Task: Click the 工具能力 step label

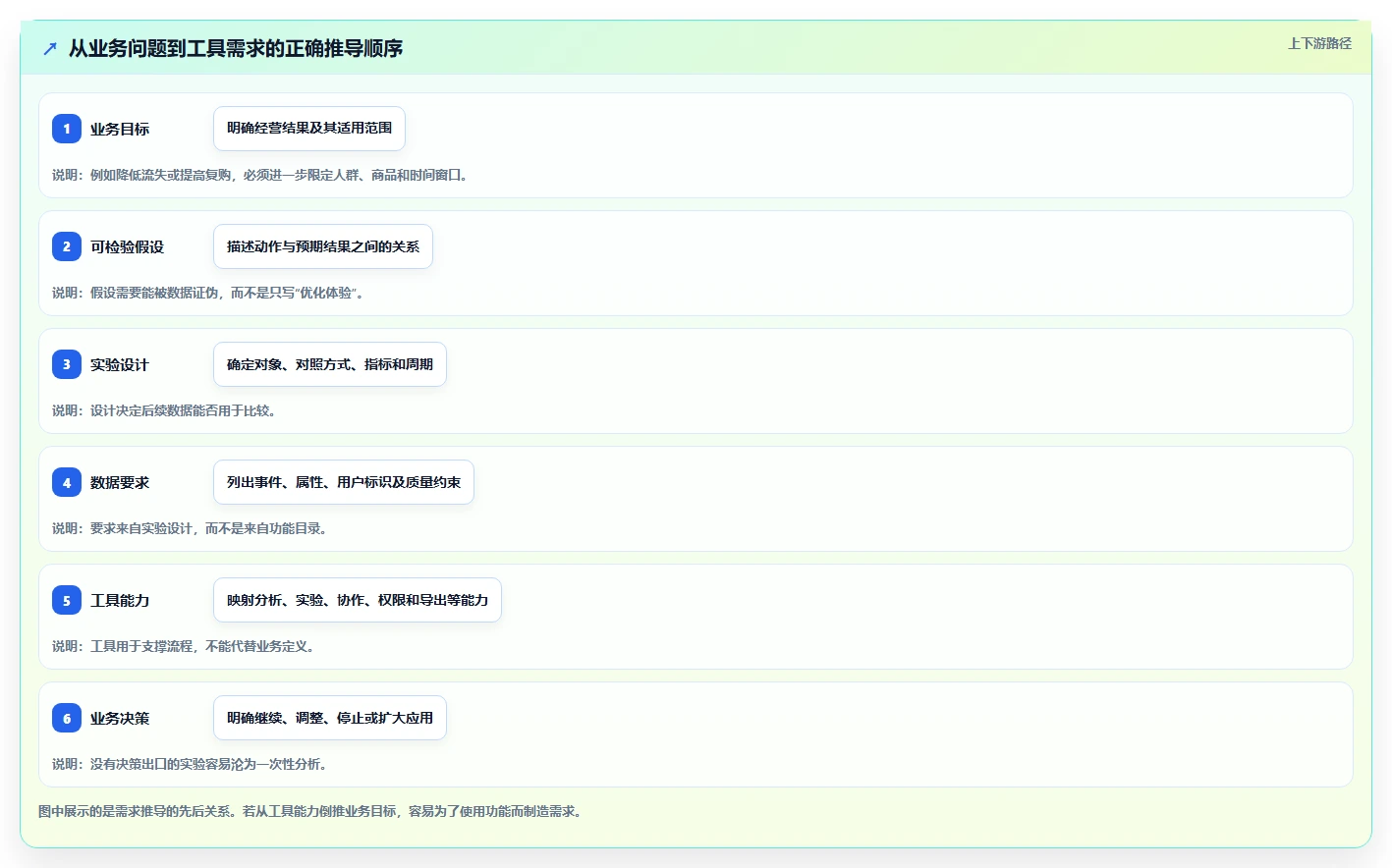Action: (x=120, y=600)
